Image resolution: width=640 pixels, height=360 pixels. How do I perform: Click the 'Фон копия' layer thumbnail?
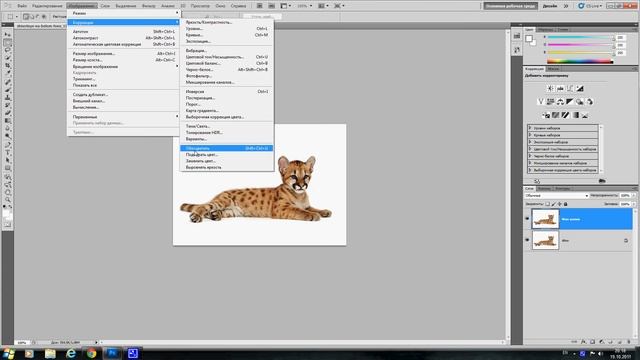(546, 219)
